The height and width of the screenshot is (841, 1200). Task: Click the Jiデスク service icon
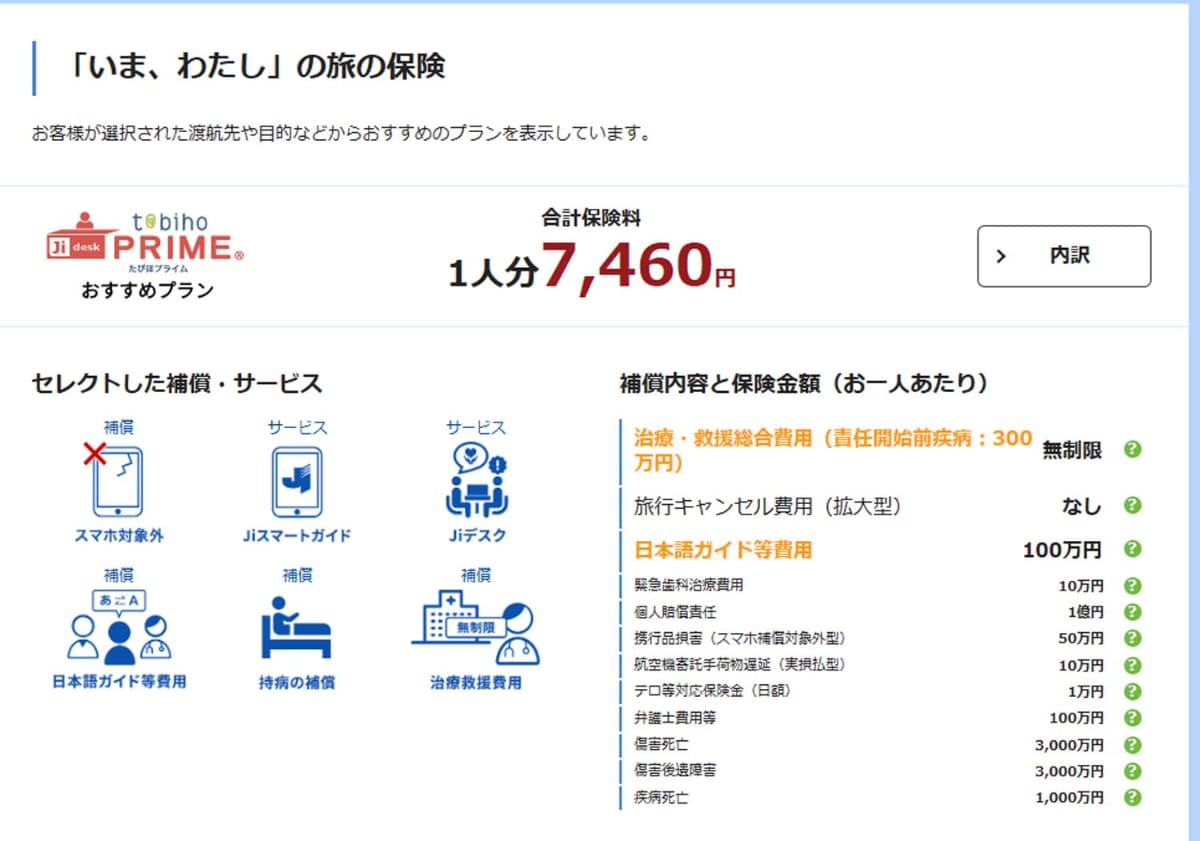476,480
